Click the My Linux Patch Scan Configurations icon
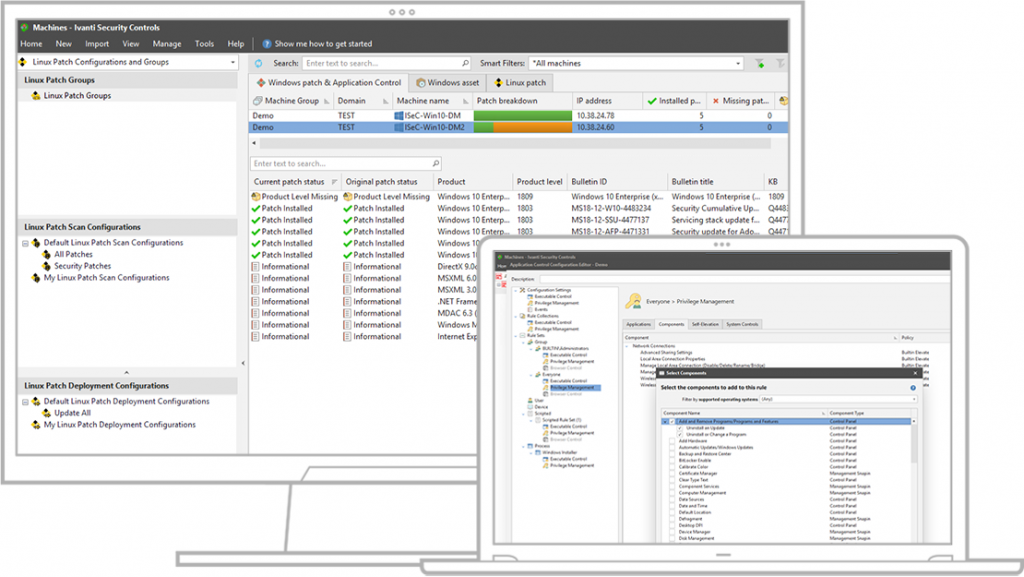 pos(36,278)
